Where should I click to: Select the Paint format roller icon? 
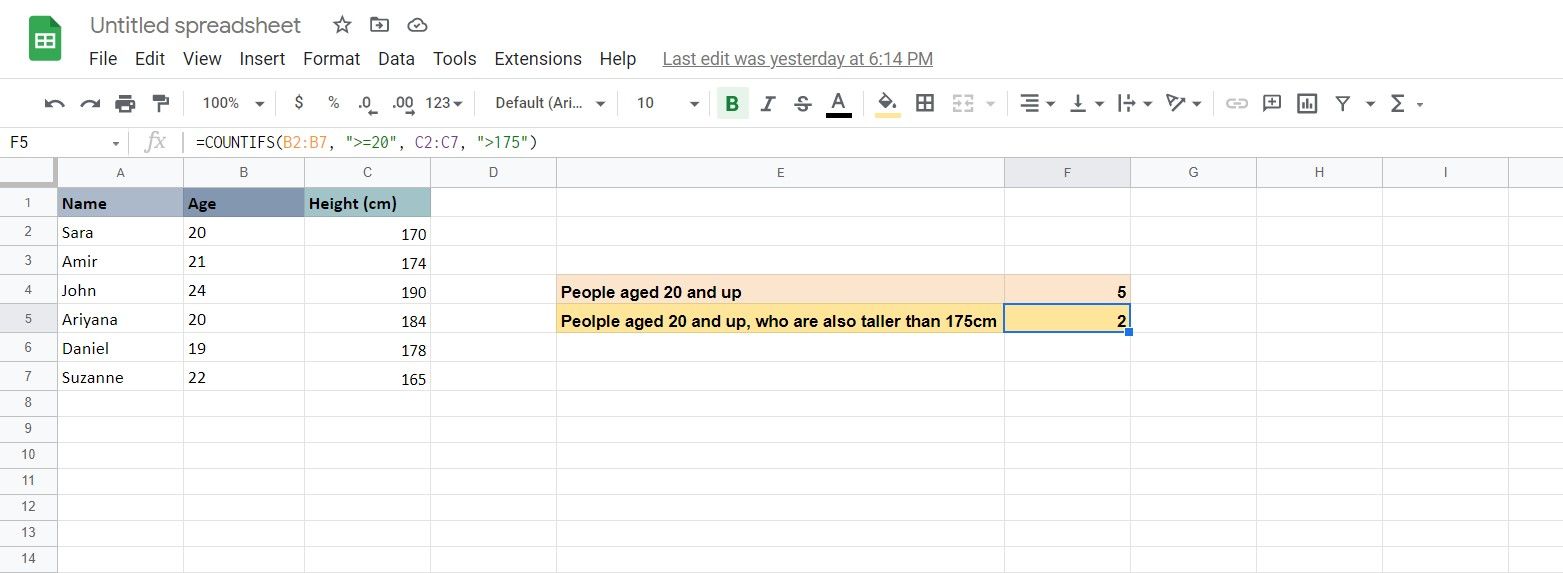160,103
